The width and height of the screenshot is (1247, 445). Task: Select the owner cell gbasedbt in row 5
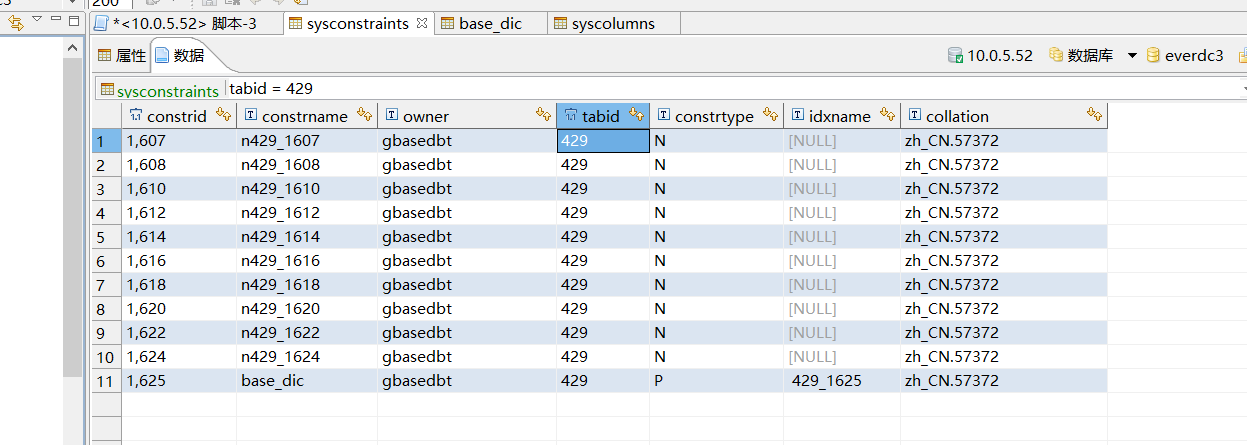(x=467, y=237)
